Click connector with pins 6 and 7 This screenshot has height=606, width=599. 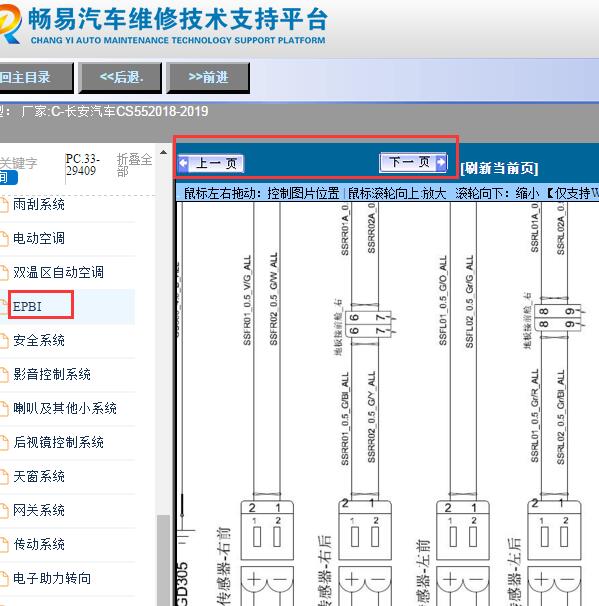pos(368,324)
